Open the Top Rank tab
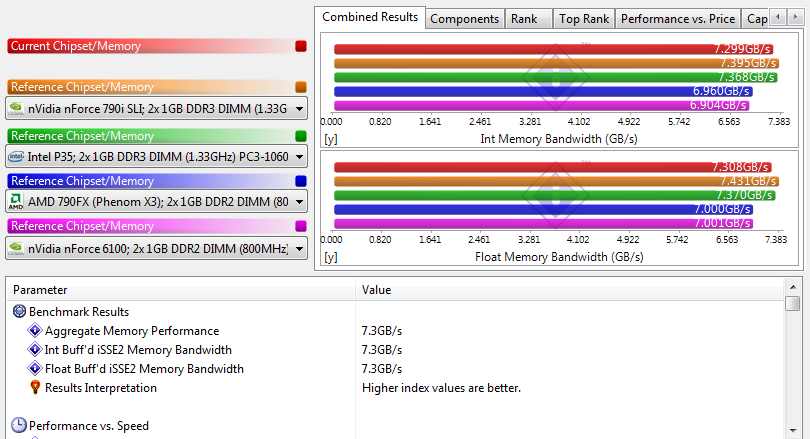This screenshot has height=439, width=810. [584, 19]
